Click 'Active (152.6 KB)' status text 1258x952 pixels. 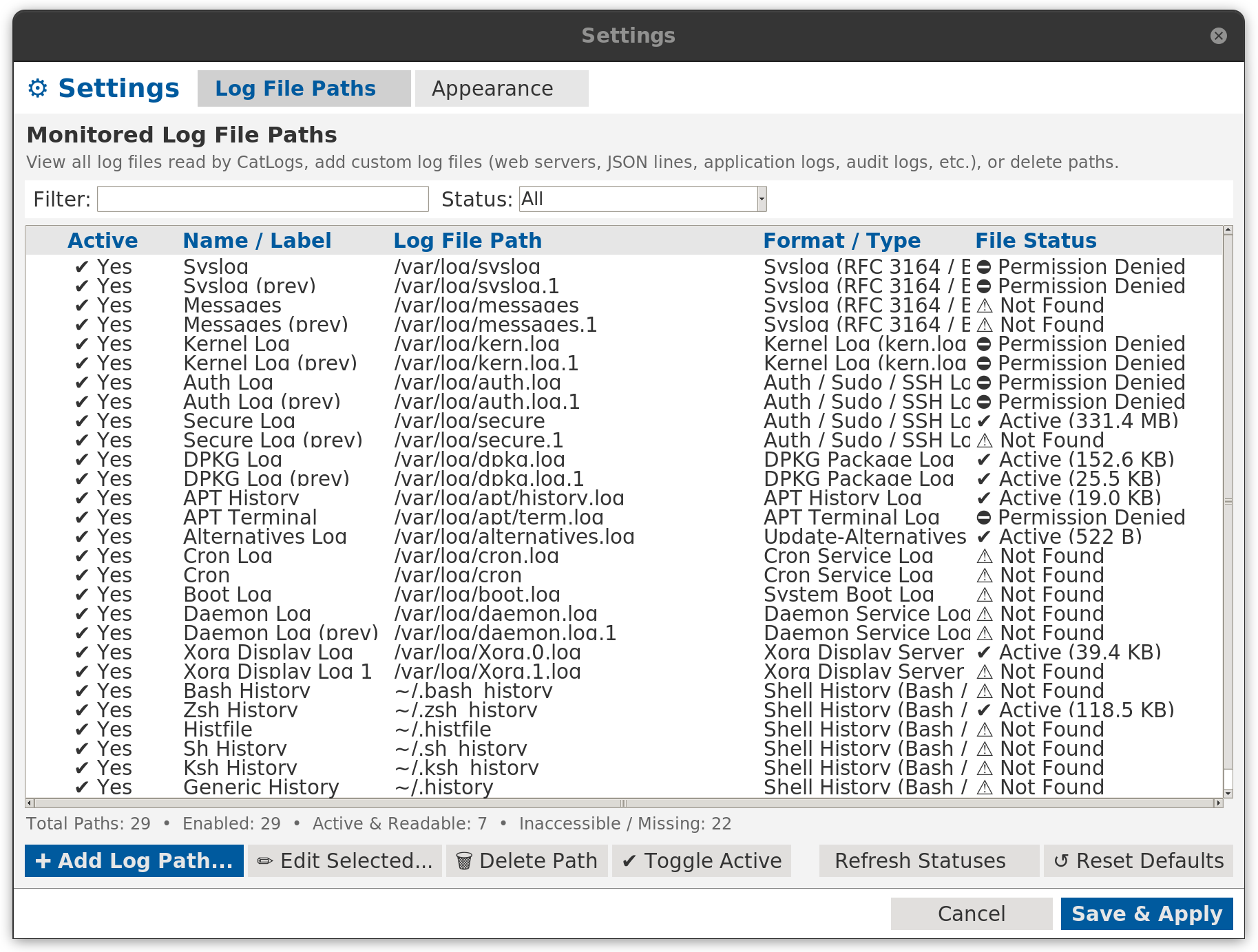(x=1087, y=460)
